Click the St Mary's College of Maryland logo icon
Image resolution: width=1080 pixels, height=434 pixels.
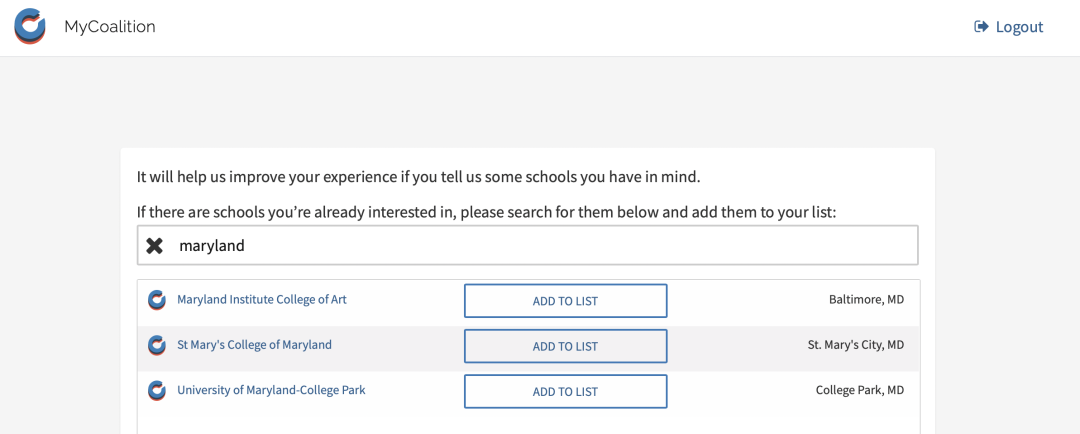(157, 345)
